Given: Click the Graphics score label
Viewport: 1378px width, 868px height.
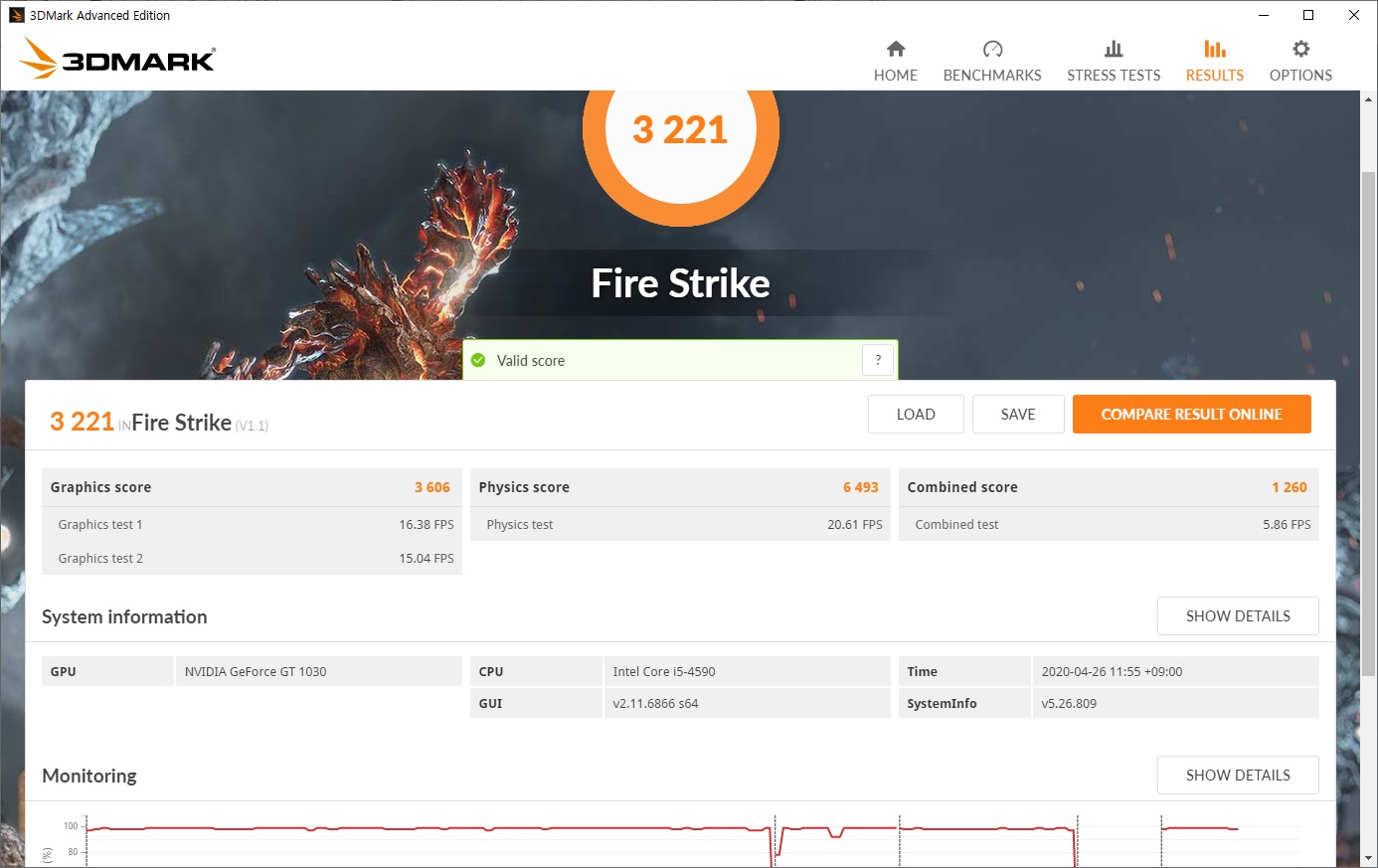Looking at the screenshot, I should coord(100,487).
